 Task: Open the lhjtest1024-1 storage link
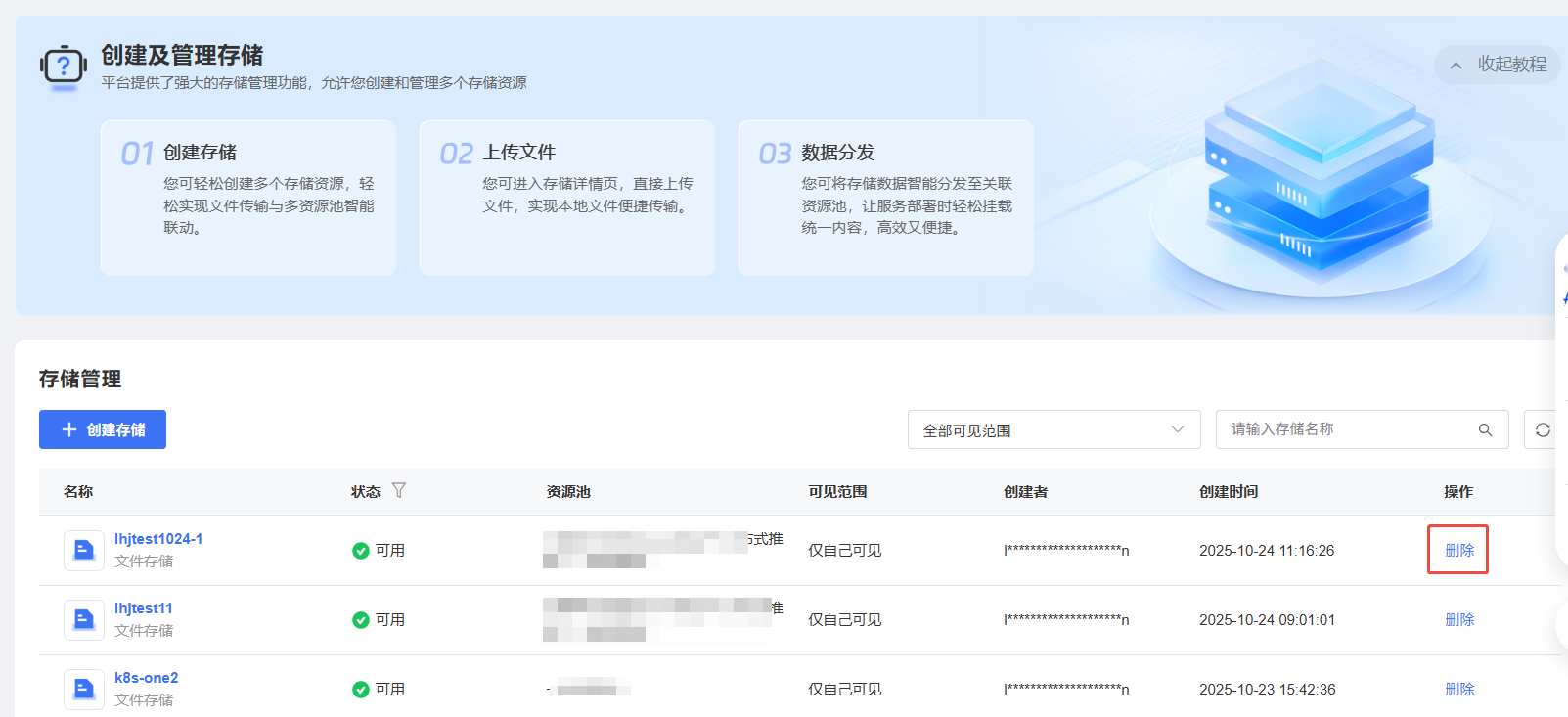pos(158,539)
